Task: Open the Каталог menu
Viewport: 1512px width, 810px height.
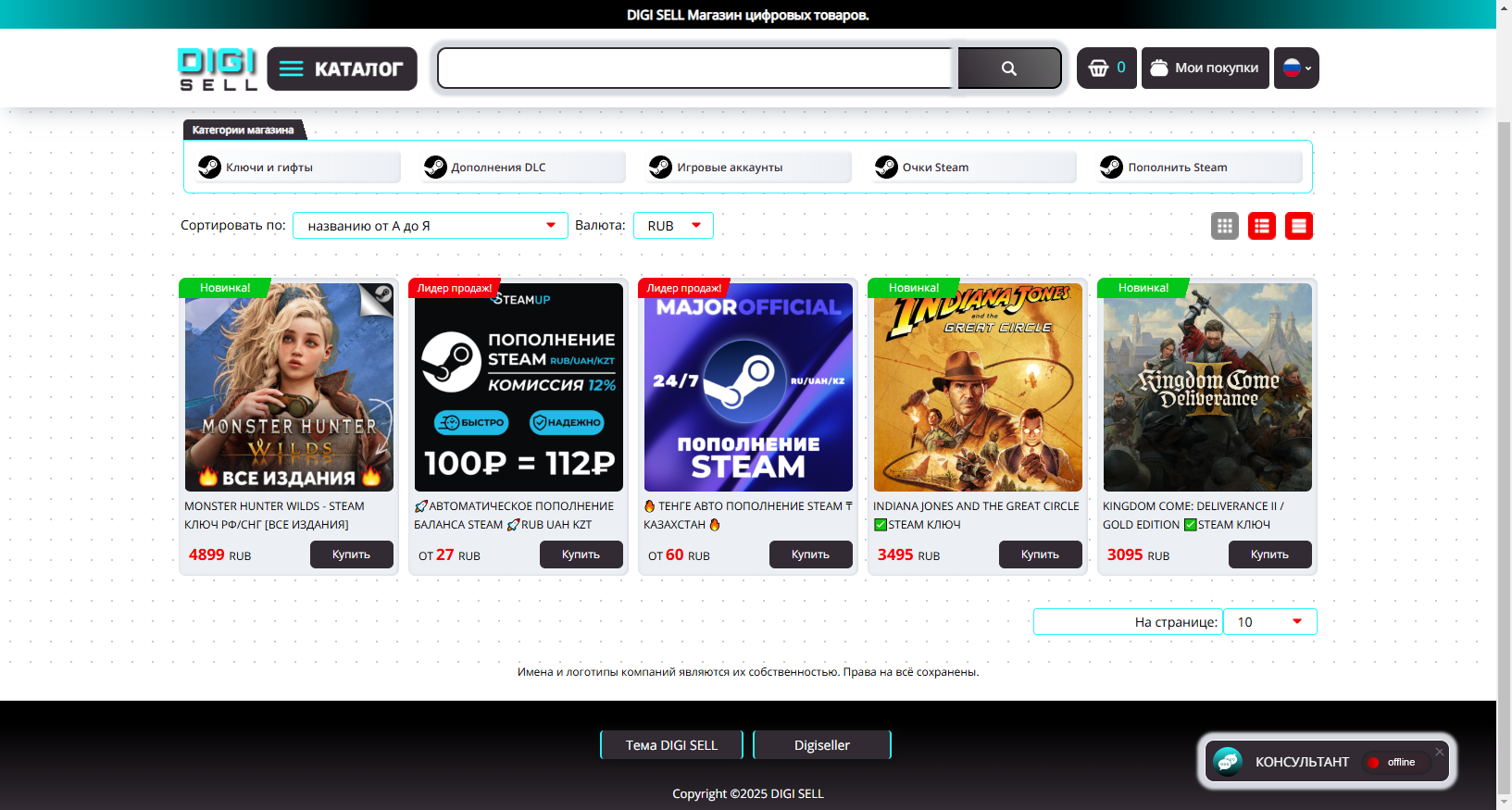Action: [x=342, y=69]
